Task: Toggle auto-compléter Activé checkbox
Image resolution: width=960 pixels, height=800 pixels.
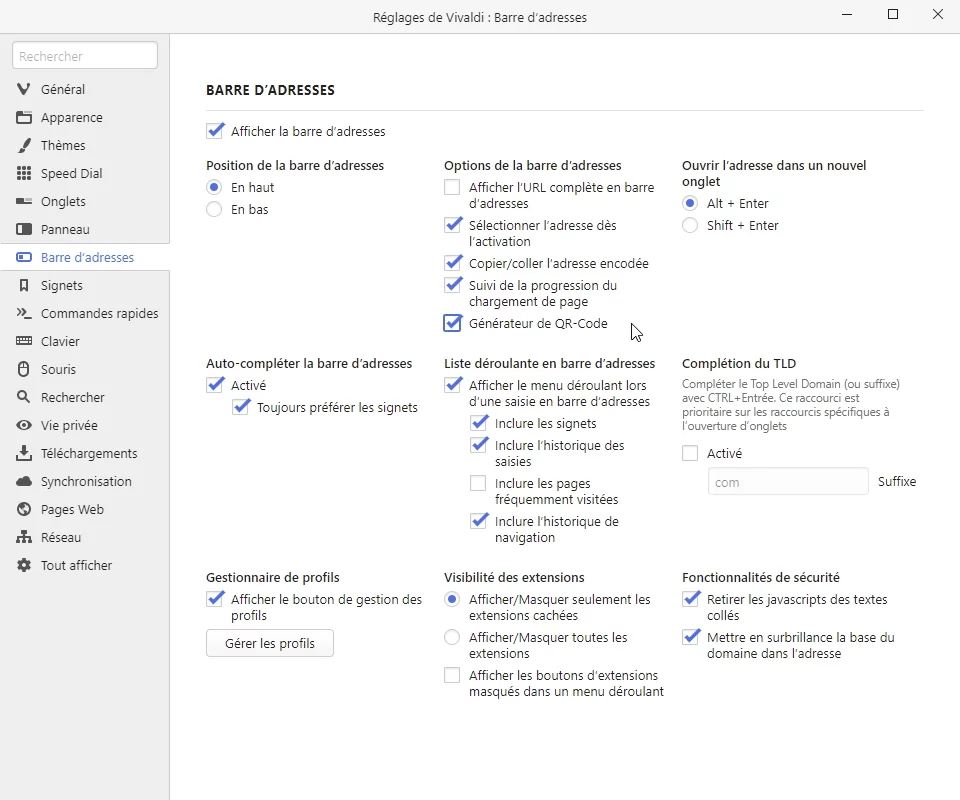Action: pos(215,385)
